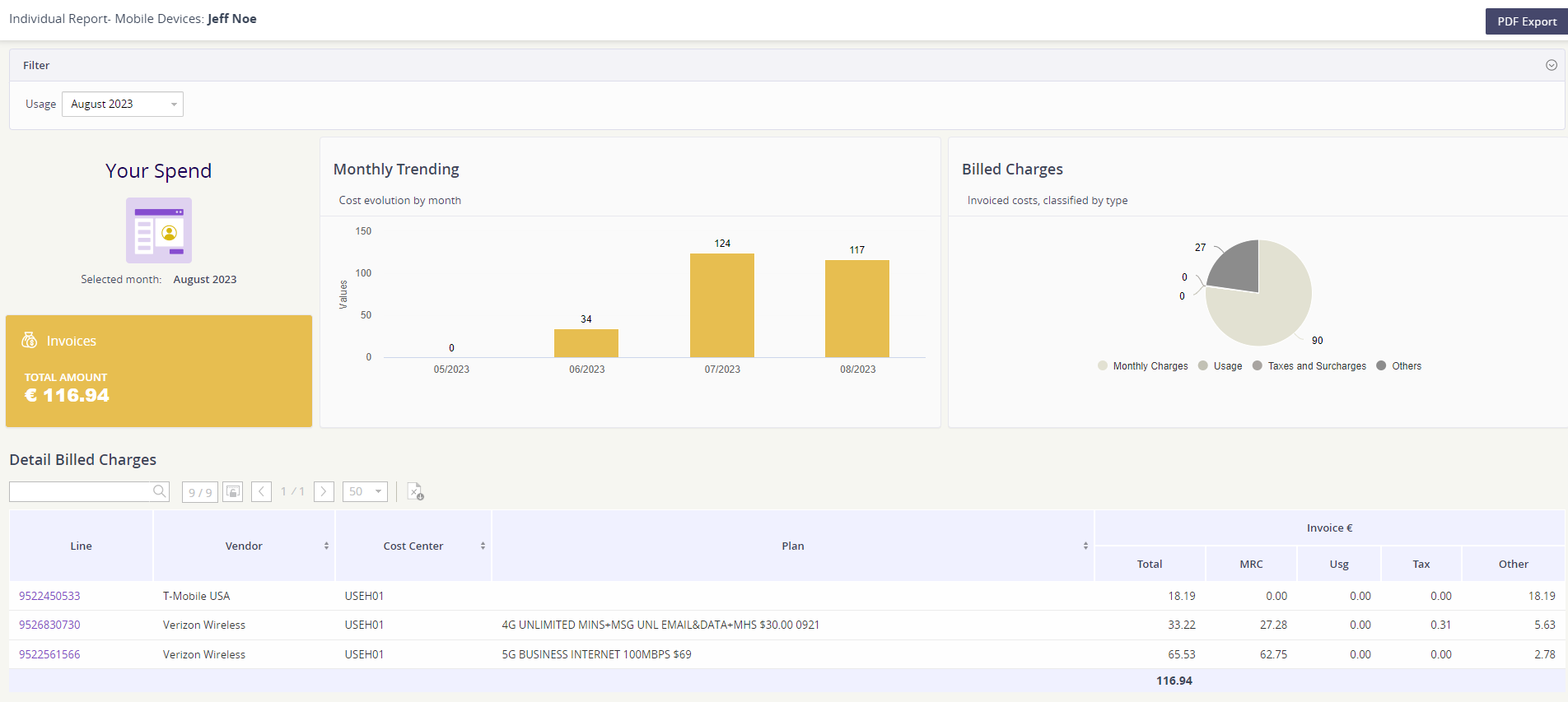The width and height of the screenshot is (1568, 702).
Task: Click the 116.94 grand total cell
Action: click(x=1174, y=681)
